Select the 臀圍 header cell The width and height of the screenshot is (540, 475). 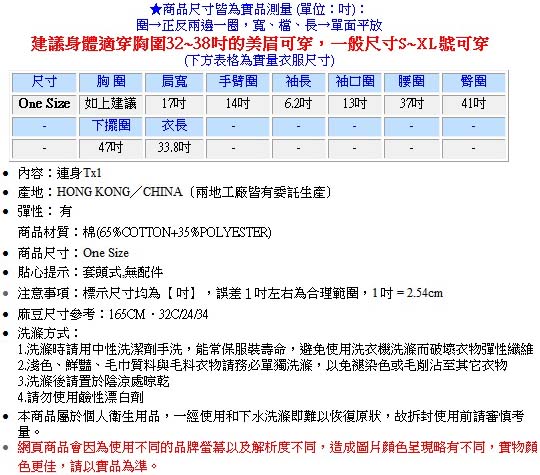[474, 82]
